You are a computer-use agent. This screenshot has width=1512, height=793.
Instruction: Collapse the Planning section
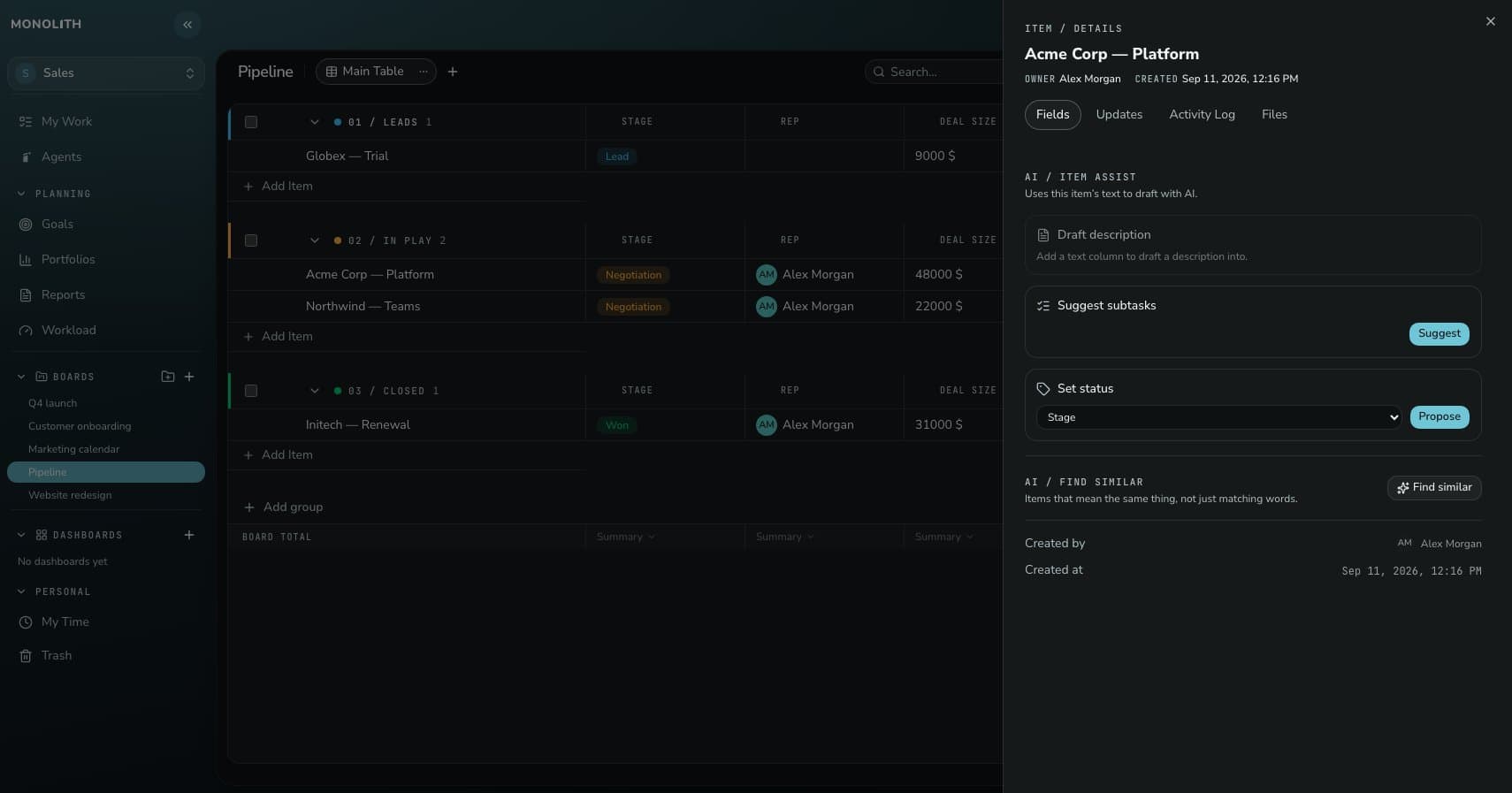21,194
